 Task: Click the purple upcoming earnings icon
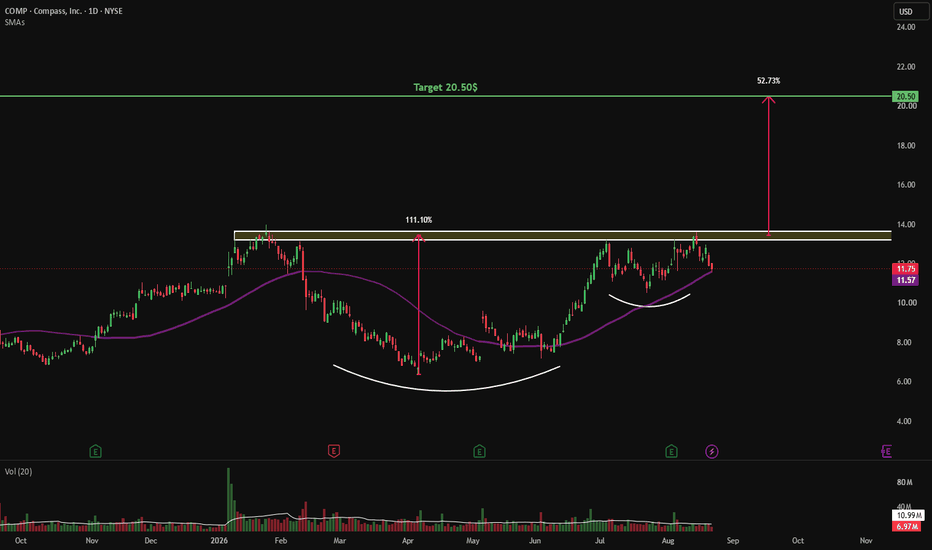tap(886, 451)
